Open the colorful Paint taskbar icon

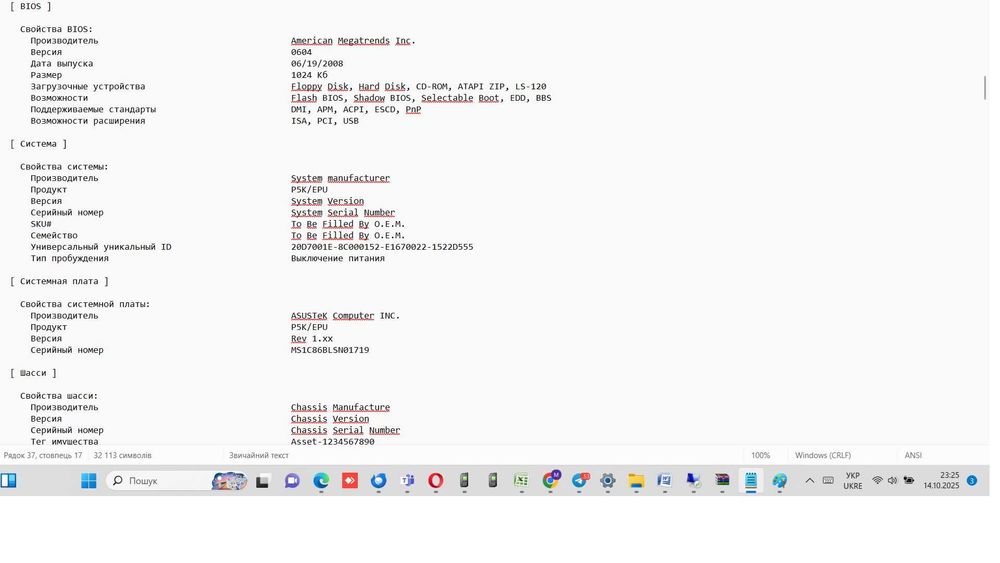coord(779,480)
